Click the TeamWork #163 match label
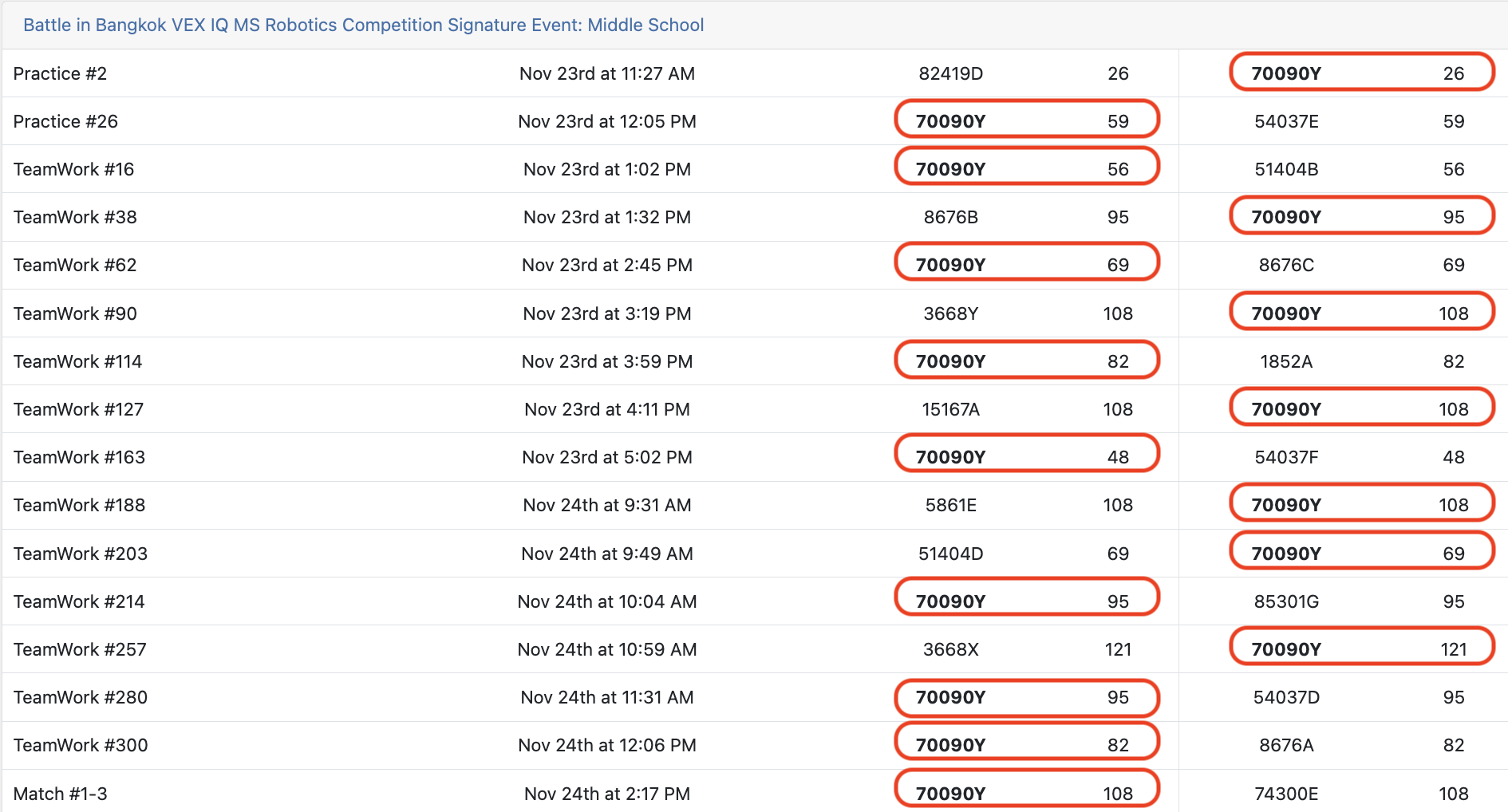The width and height of the screenshot is (1508, 812). 79,457
